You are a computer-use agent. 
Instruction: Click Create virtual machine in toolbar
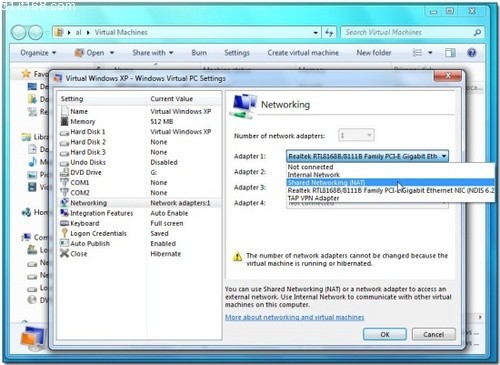coord(303,53)
